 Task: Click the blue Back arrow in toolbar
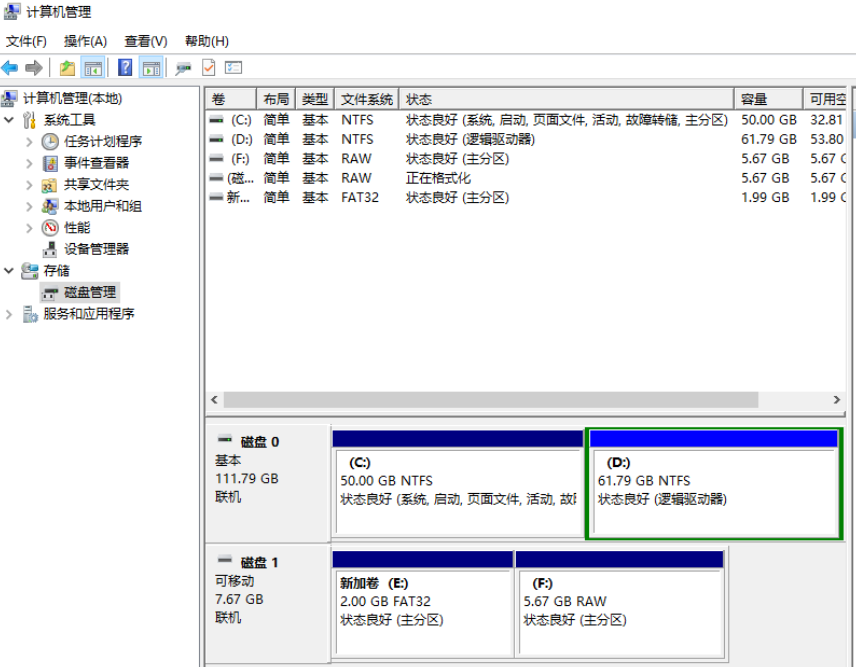click(10, 68)
